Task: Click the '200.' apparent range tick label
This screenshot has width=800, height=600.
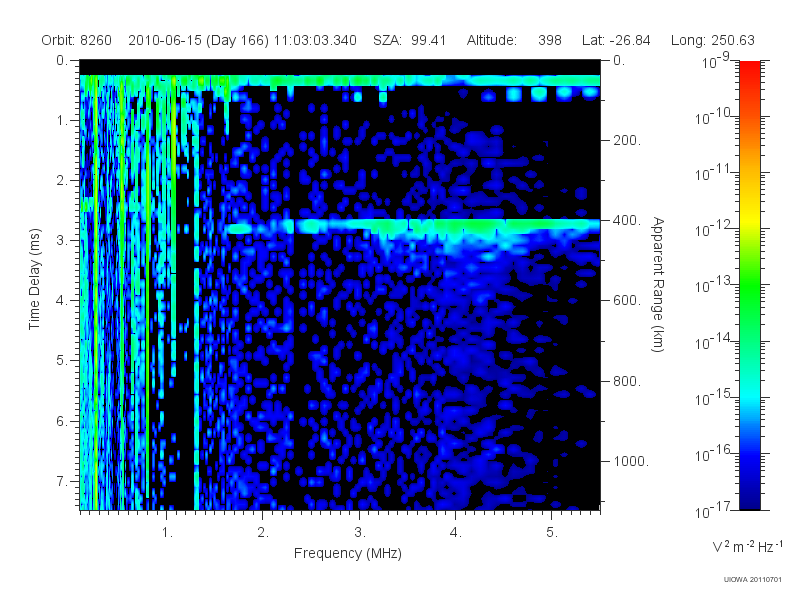Action: click(627, 140)
